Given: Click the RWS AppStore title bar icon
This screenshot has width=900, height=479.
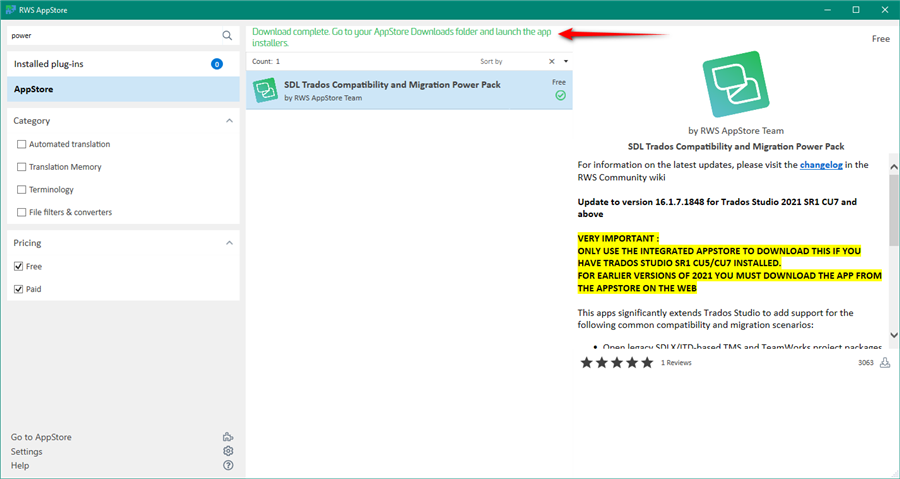Looking at the screenshot, I should (x=10, y=10).
